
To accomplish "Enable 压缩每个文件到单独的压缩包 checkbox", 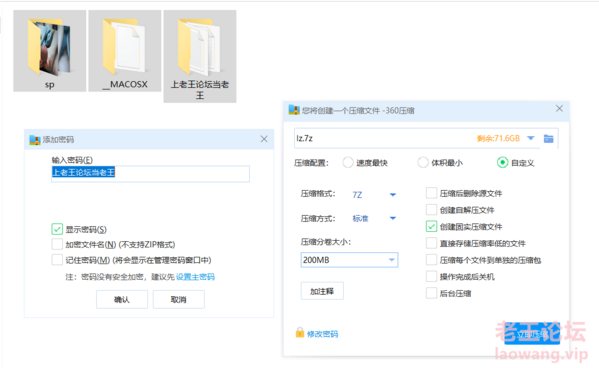I will tap(431, 260).
